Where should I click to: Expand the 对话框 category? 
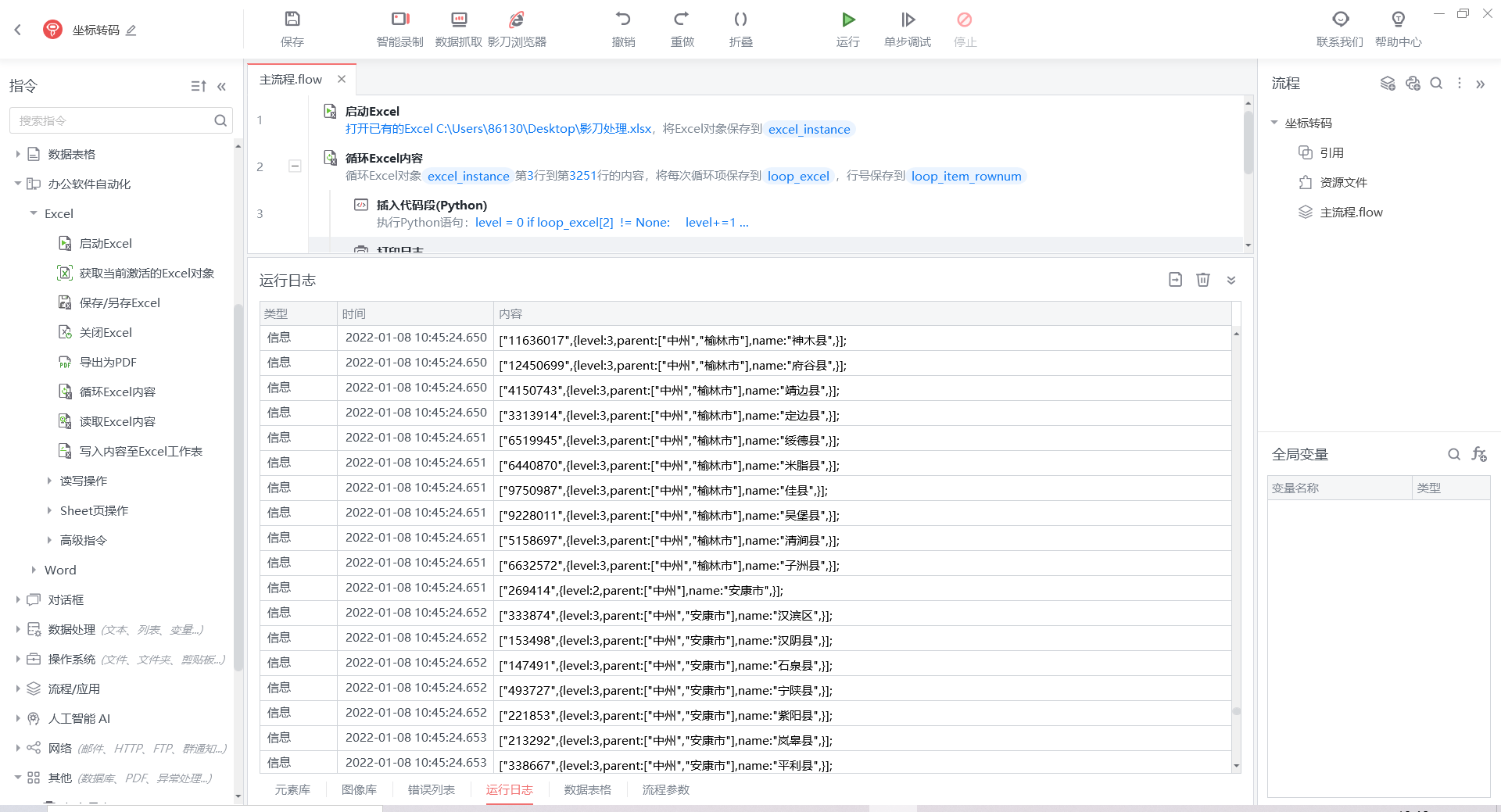pyautogui.click(x=18, y=599)
